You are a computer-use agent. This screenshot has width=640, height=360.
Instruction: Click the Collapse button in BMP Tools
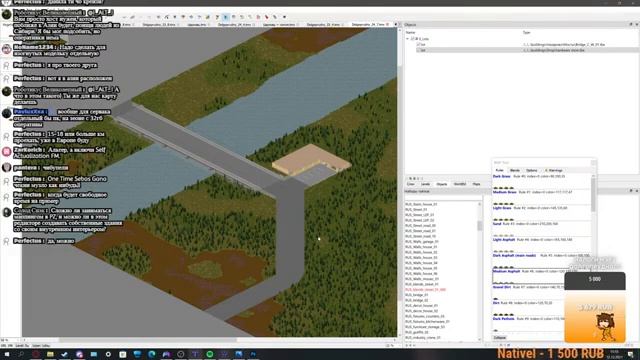500,338
